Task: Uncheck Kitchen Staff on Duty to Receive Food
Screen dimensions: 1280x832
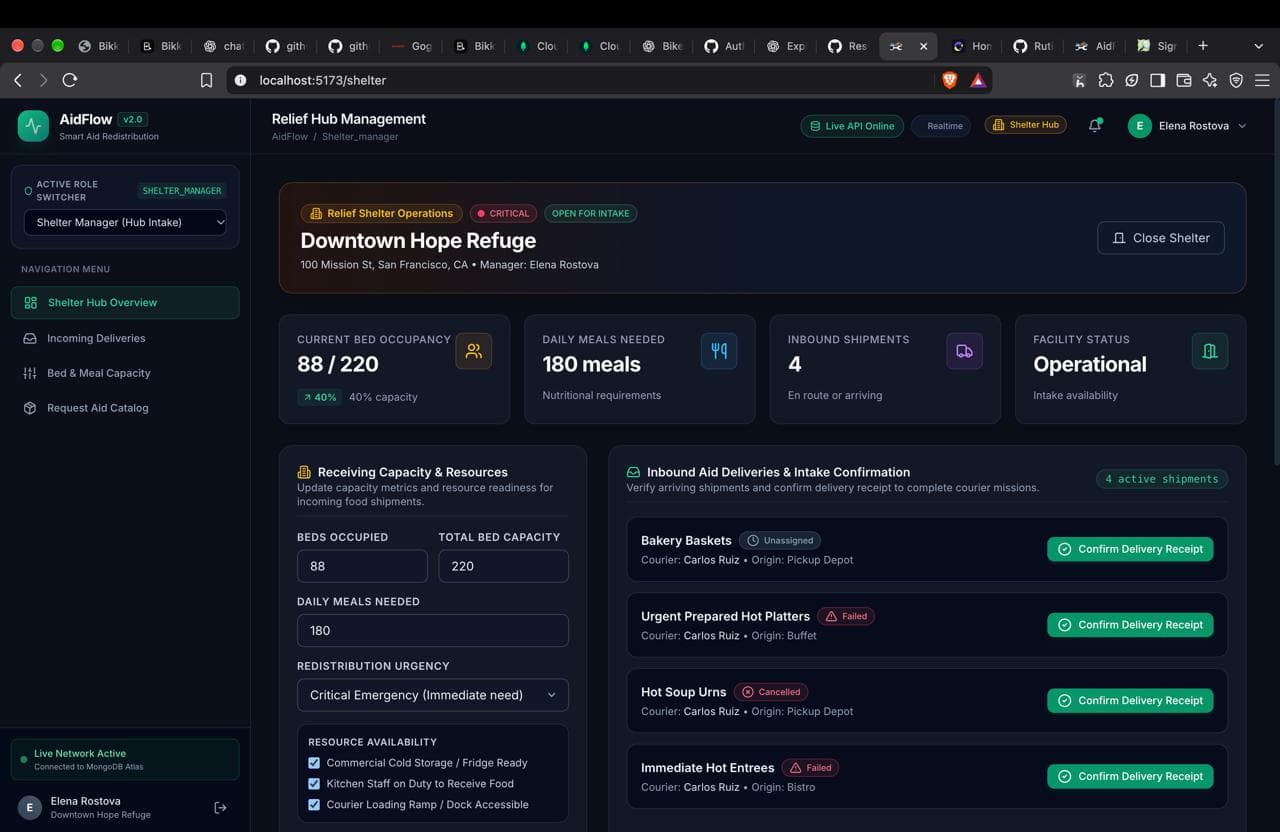Action: (314, 784)
